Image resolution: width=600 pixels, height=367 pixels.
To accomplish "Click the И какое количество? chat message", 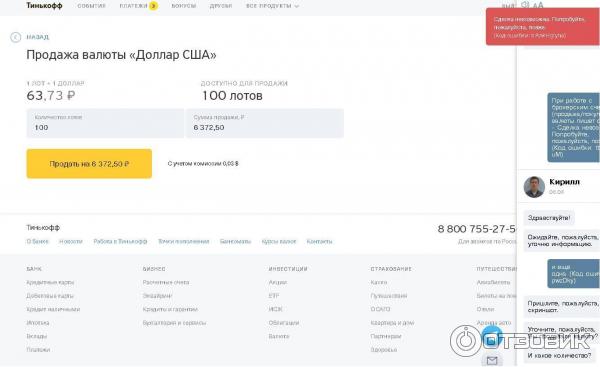I will tap(559, 356).
